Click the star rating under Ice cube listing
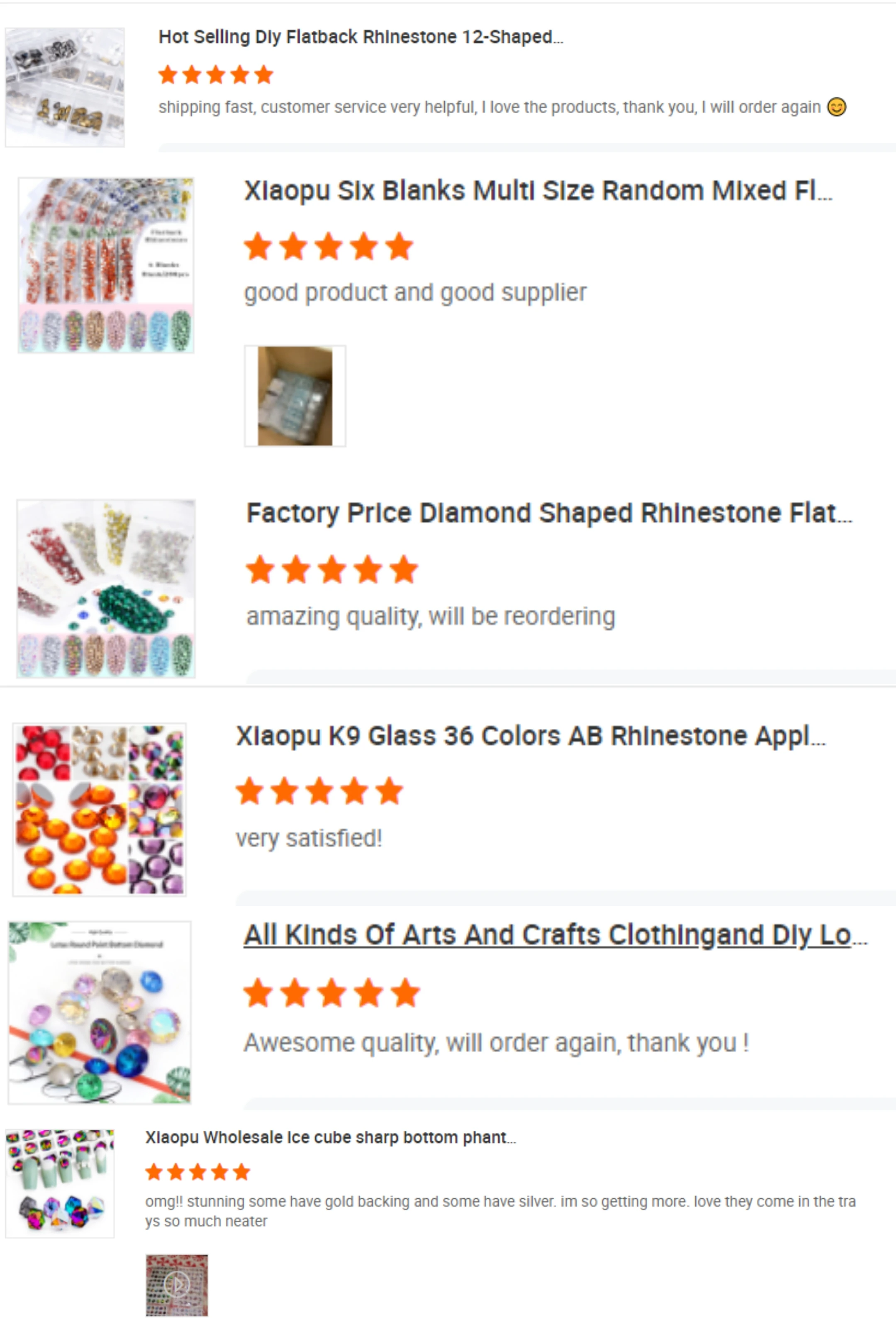 point(198,1173)
